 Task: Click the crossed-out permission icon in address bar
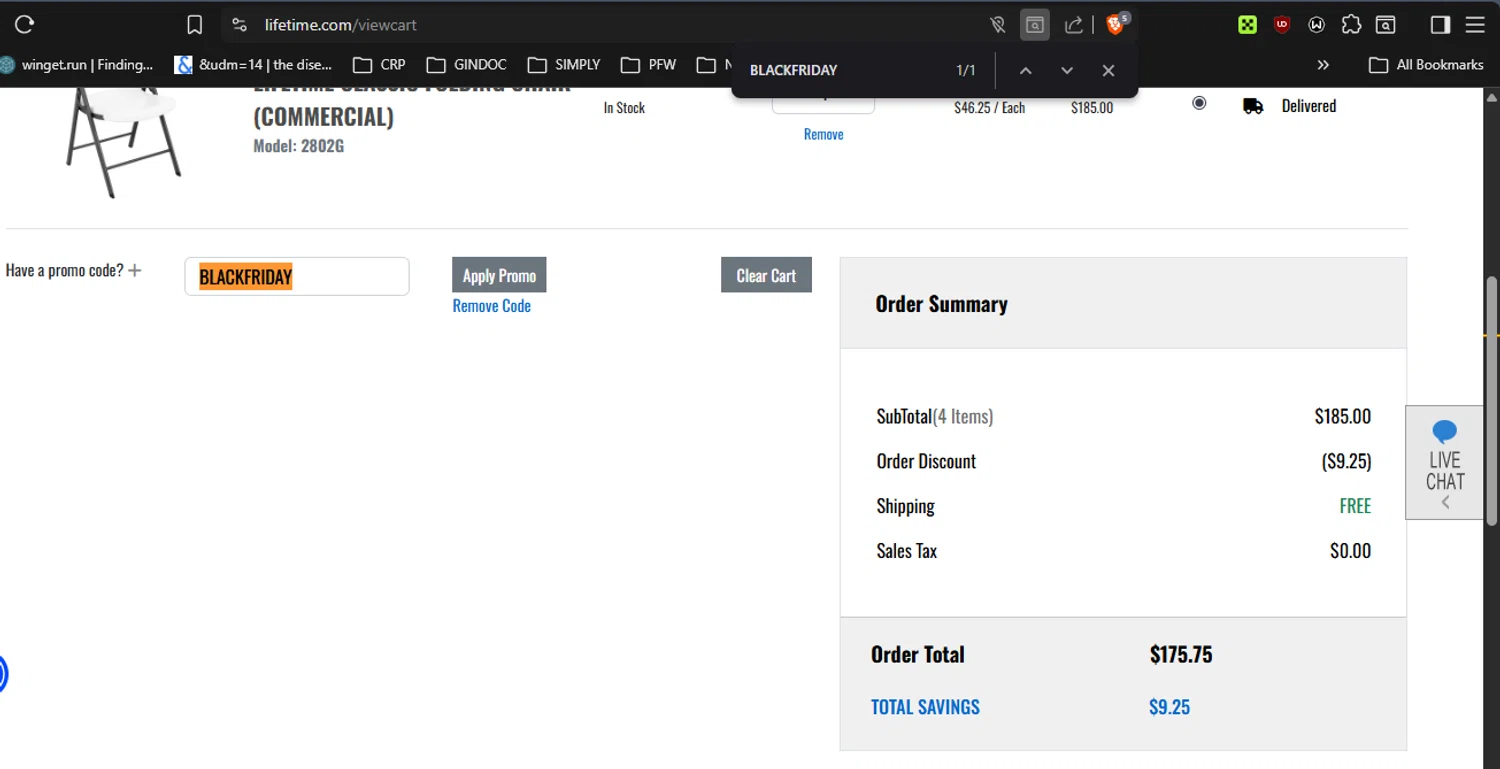(x=997, y=25)
